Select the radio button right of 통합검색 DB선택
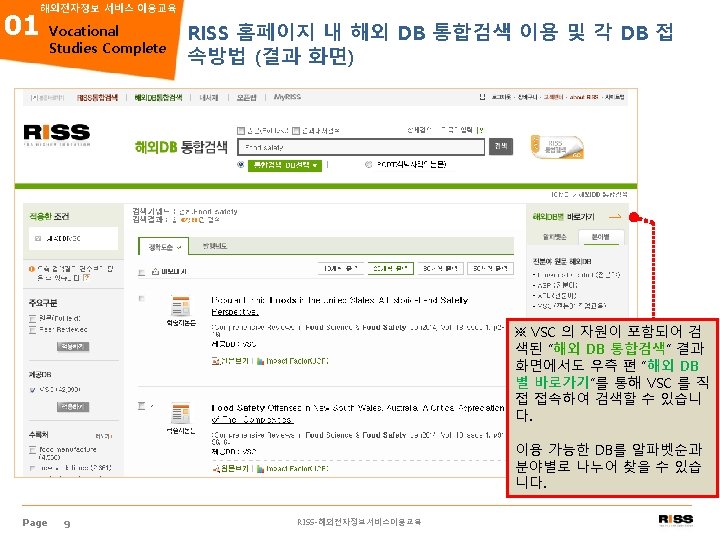The height and width of the screenshot is (540, 720). click(x=368, y=164)
